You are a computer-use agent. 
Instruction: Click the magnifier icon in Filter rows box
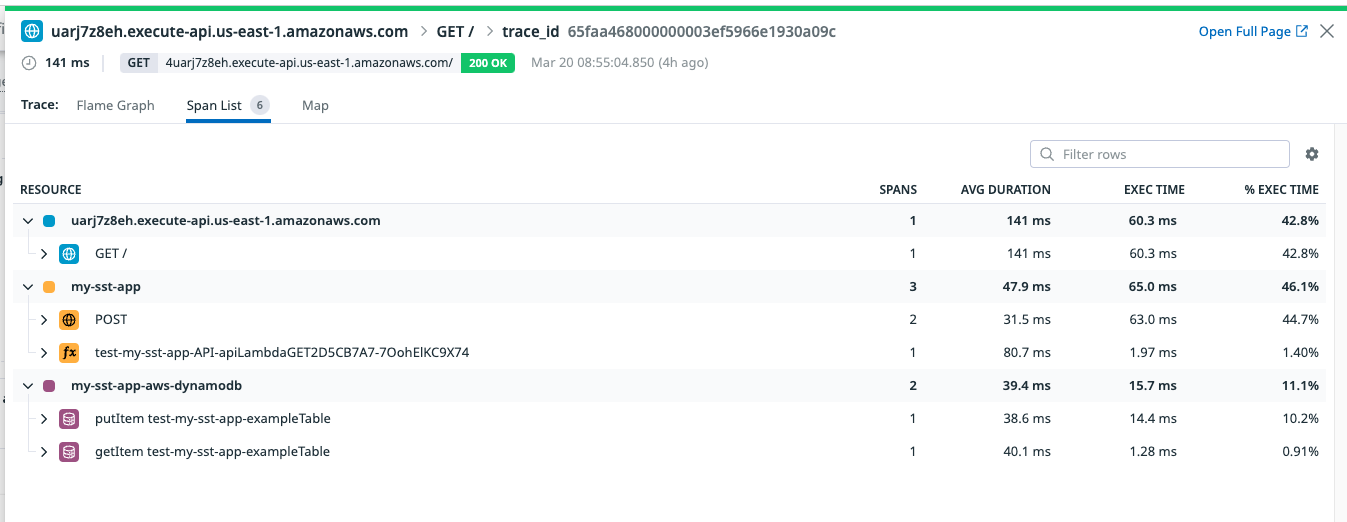click(x=1047, y=154)
